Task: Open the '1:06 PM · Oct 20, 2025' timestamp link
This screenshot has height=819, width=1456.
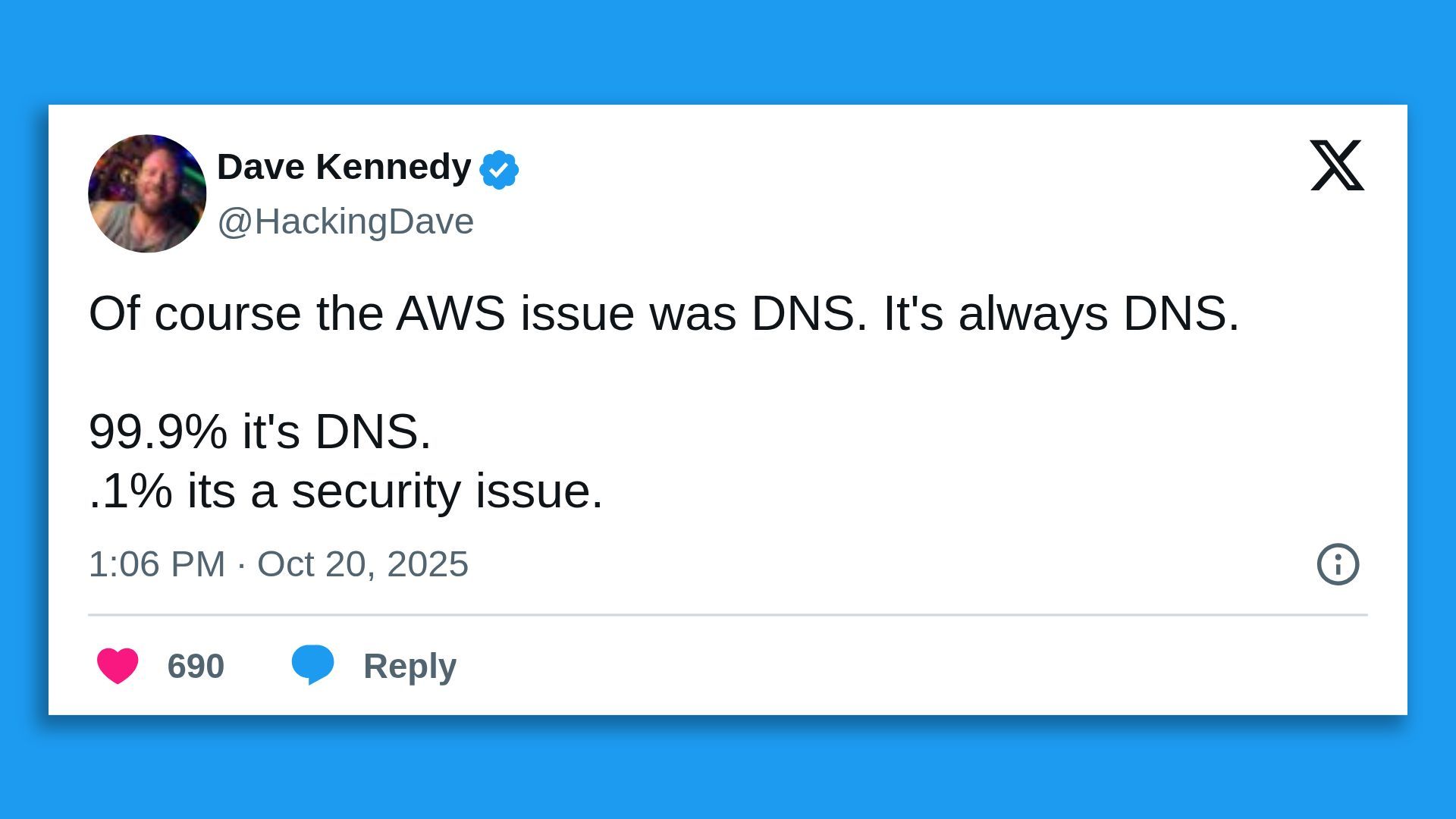Action: (x=280, y=563)
